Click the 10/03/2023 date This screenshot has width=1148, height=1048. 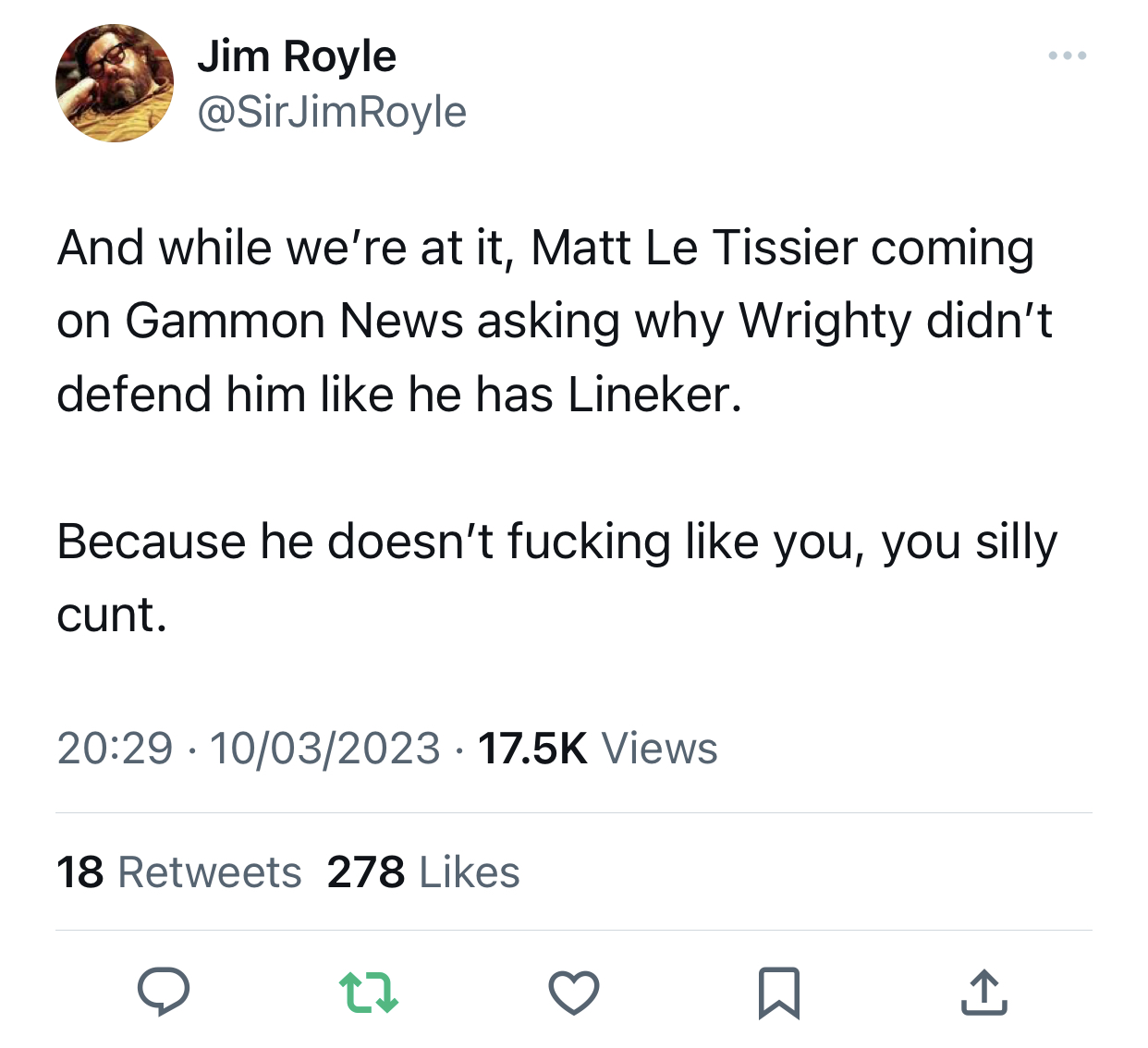324,748
